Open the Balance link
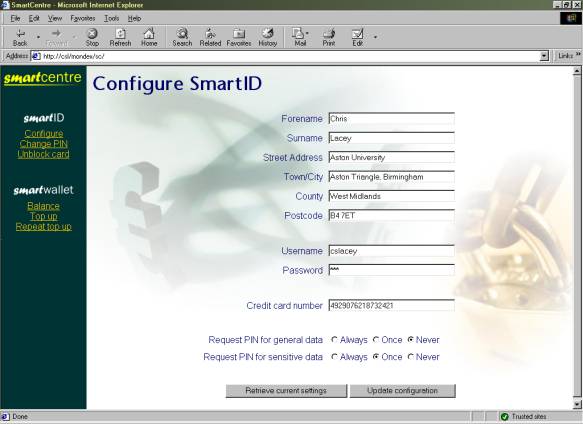The height and width of the screenshot is (424, 583). (43, 206)
